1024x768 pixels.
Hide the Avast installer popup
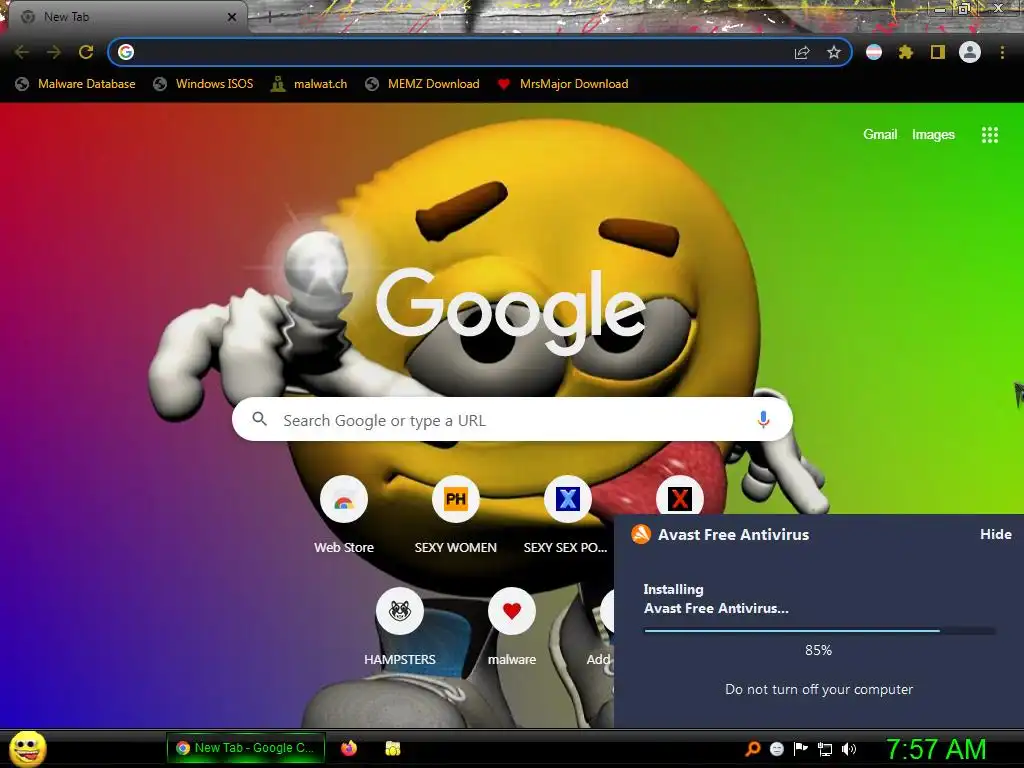(995, 534)
